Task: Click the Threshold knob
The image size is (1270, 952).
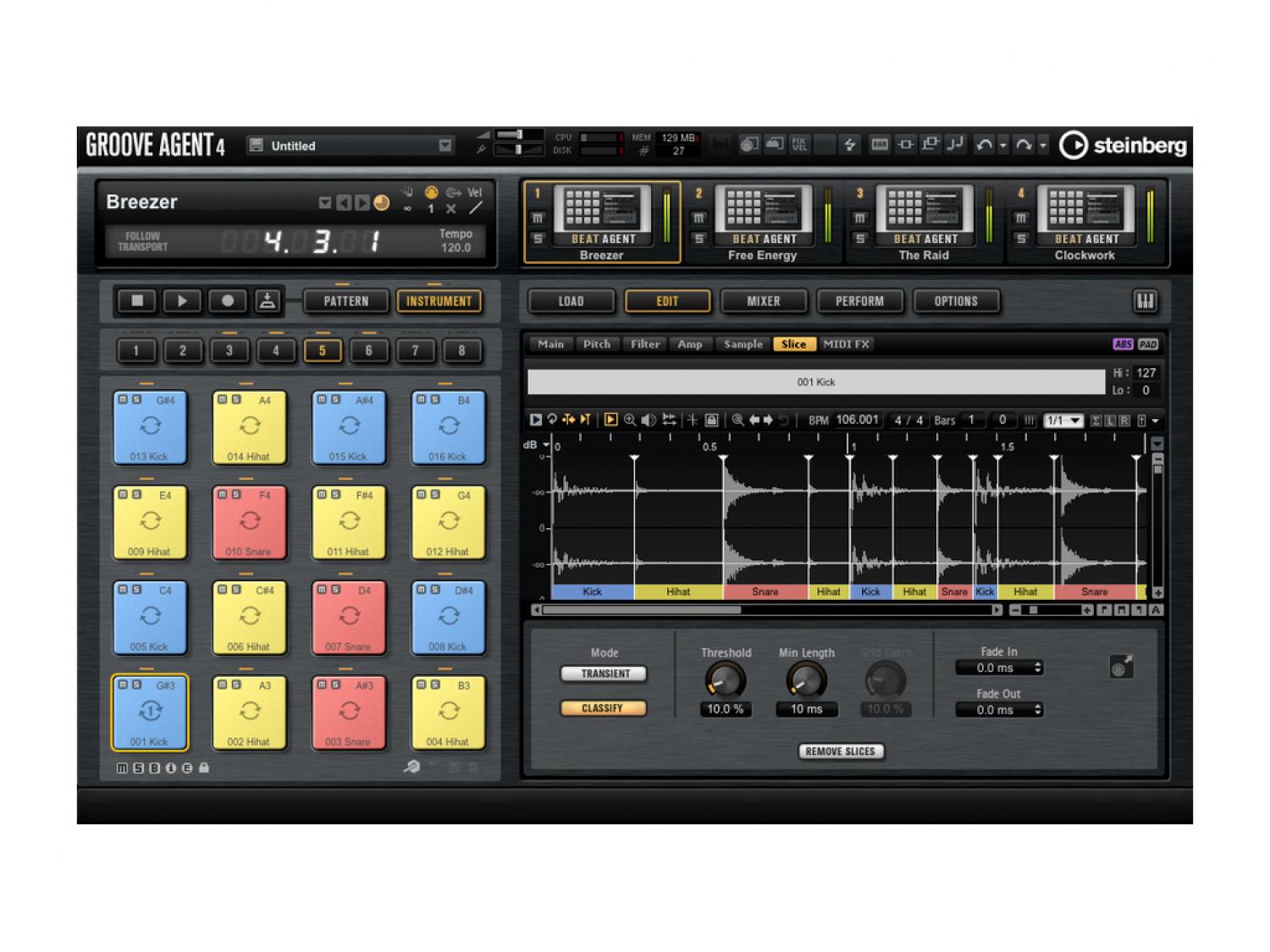Action: coord(725,679)
